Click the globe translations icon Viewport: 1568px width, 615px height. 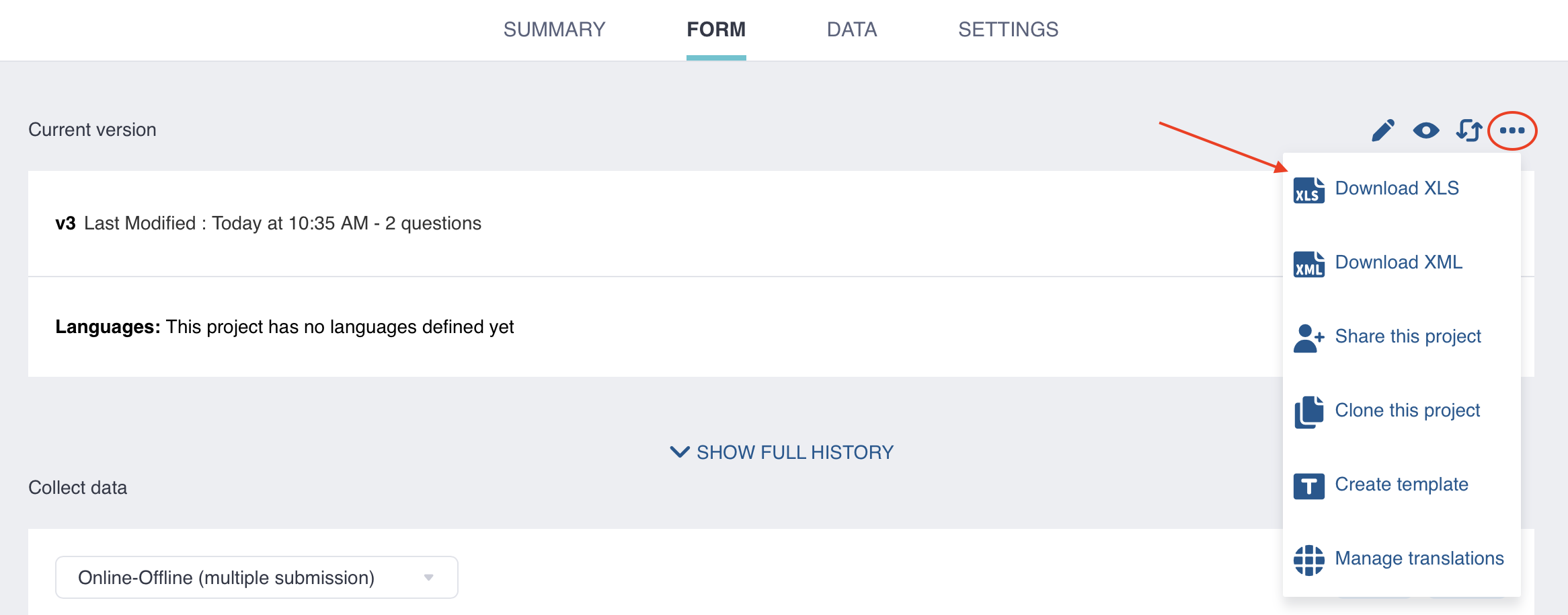[1308, 560]
